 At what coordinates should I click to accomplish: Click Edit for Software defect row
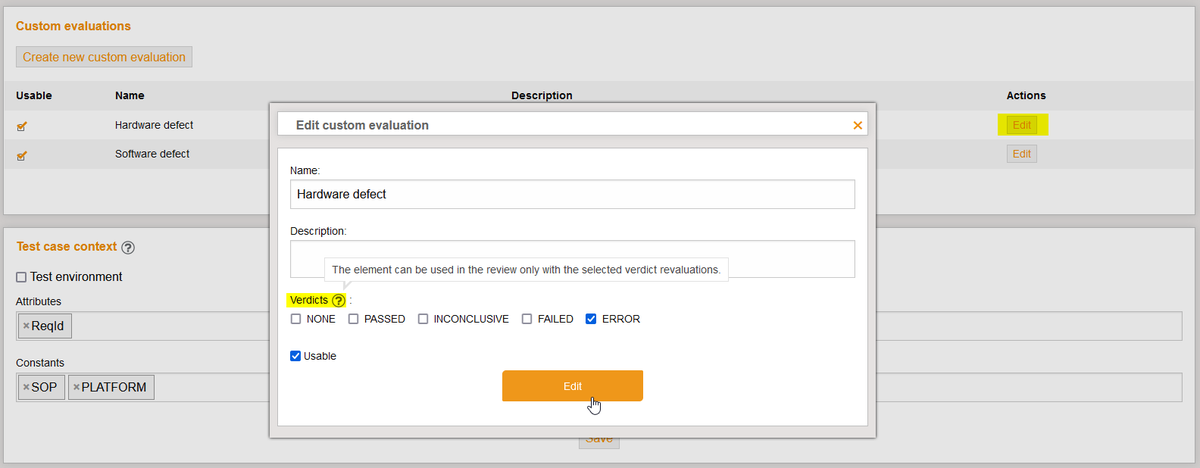(1021, 154)
